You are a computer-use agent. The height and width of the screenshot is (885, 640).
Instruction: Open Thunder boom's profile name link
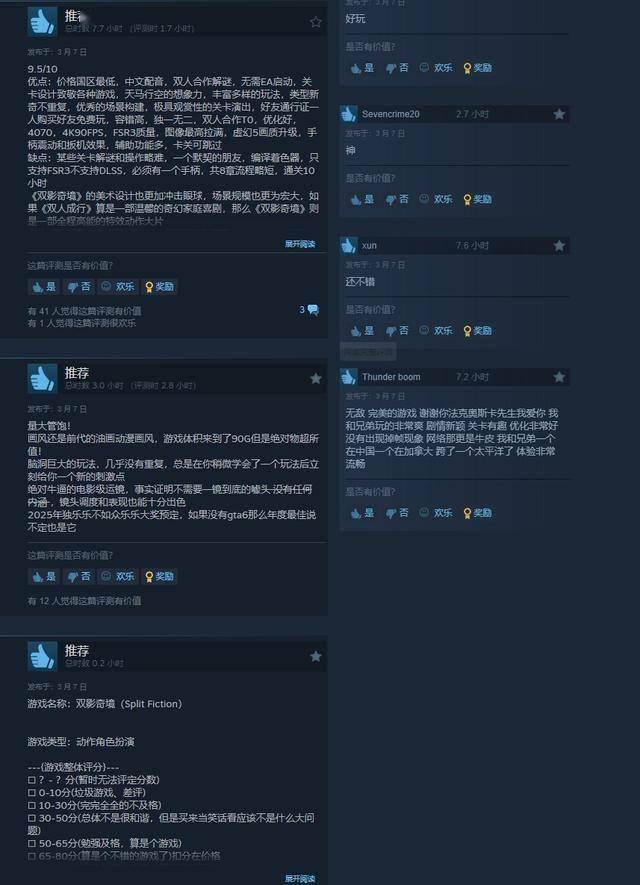391,376
